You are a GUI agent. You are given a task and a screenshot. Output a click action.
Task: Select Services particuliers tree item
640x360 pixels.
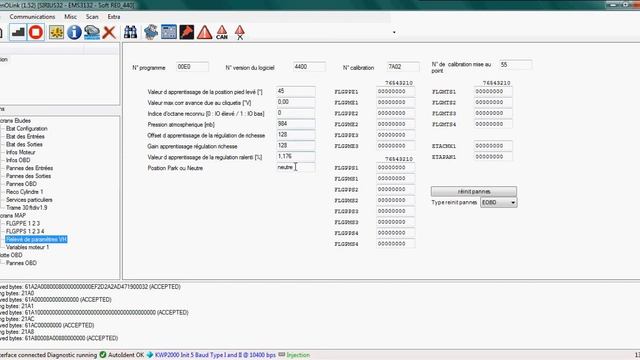coord(29,200)
